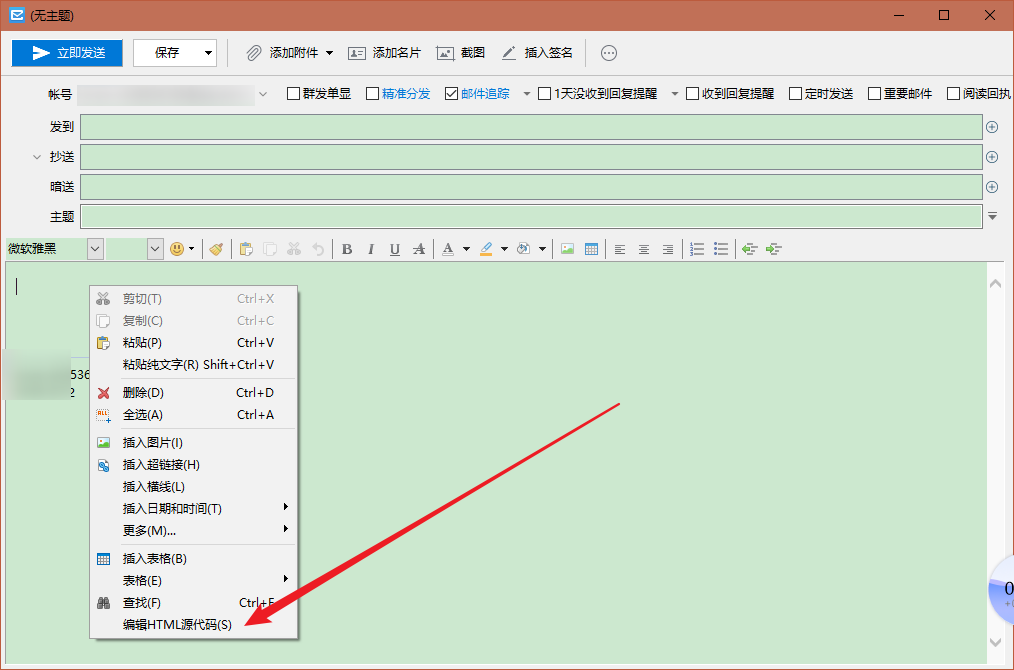Collapse the chevron left of 抄送

coord(37,157)
